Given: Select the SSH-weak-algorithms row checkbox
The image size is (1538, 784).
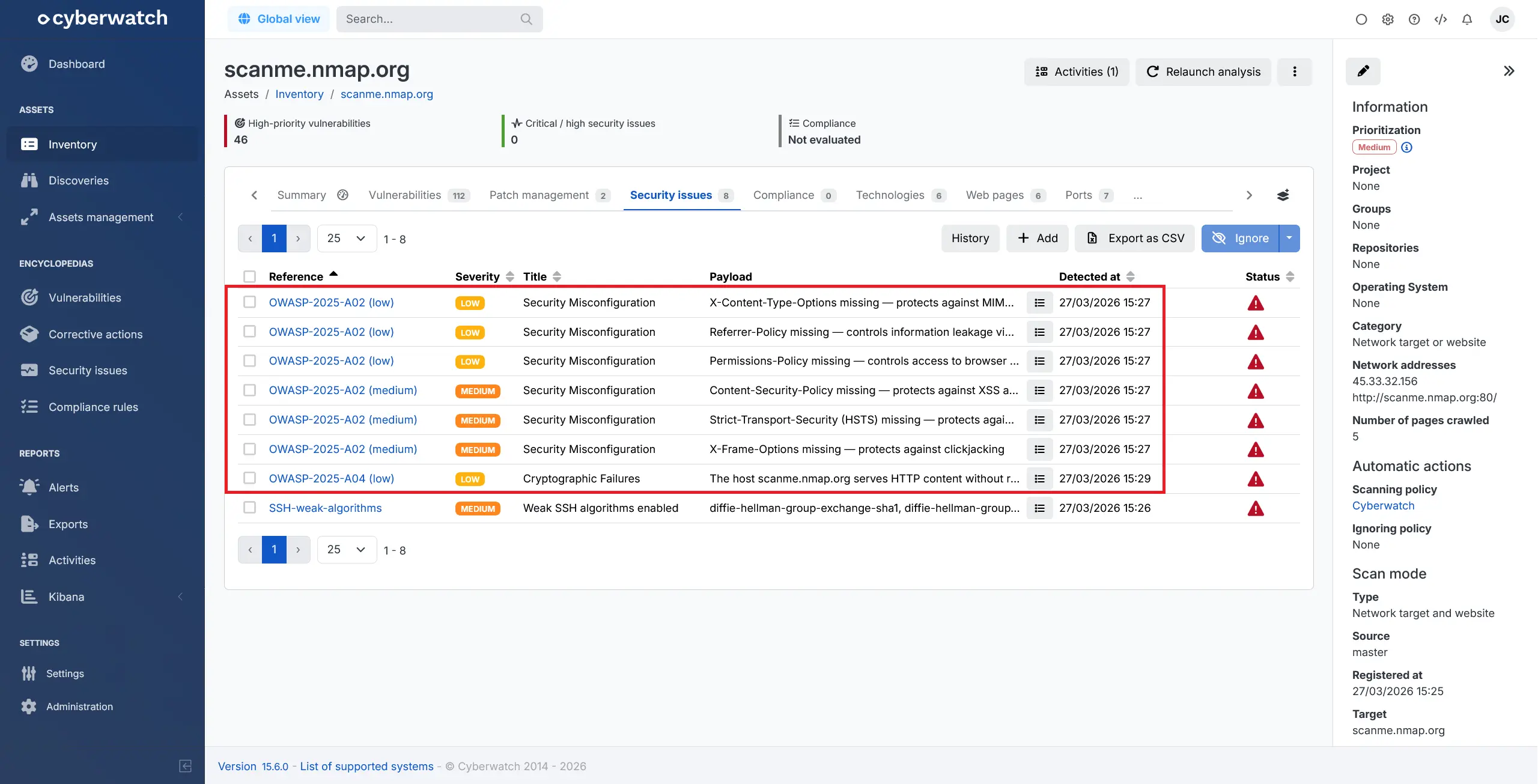Looking at the screenshot, I should (x=249, y=508).
